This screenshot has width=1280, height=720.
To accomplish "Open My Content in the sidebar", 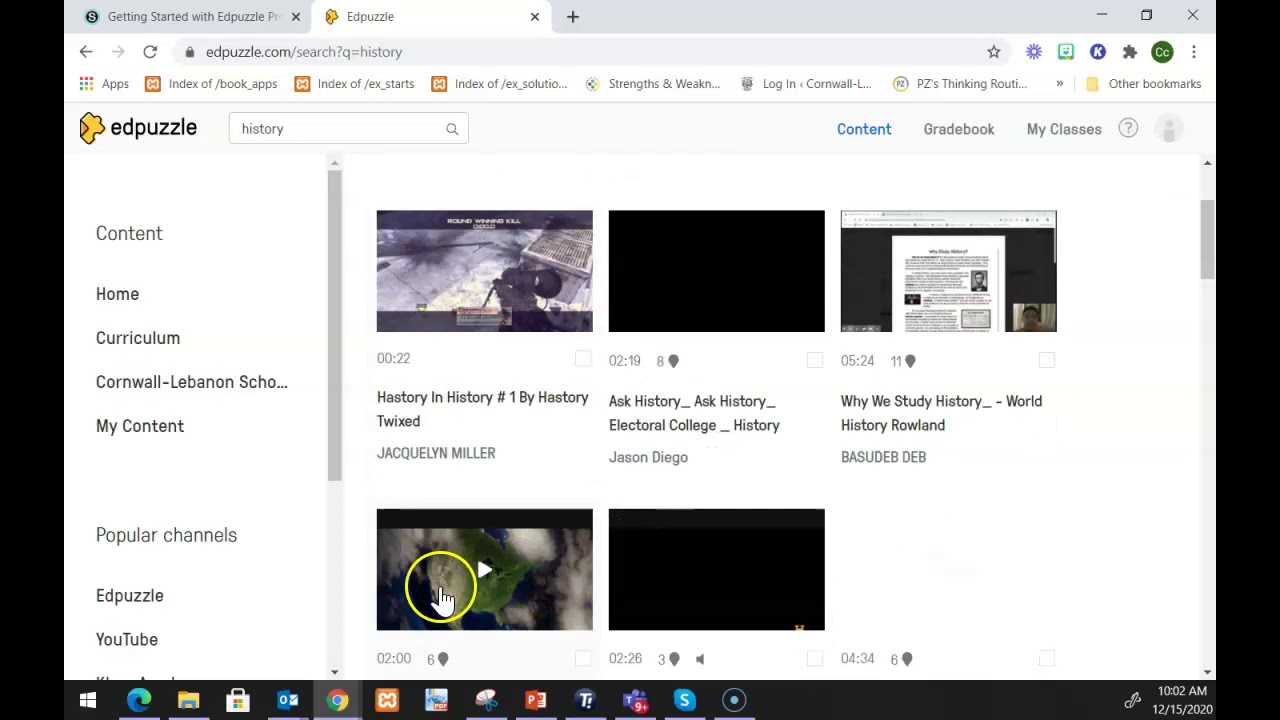I will [x=140, y=426].
